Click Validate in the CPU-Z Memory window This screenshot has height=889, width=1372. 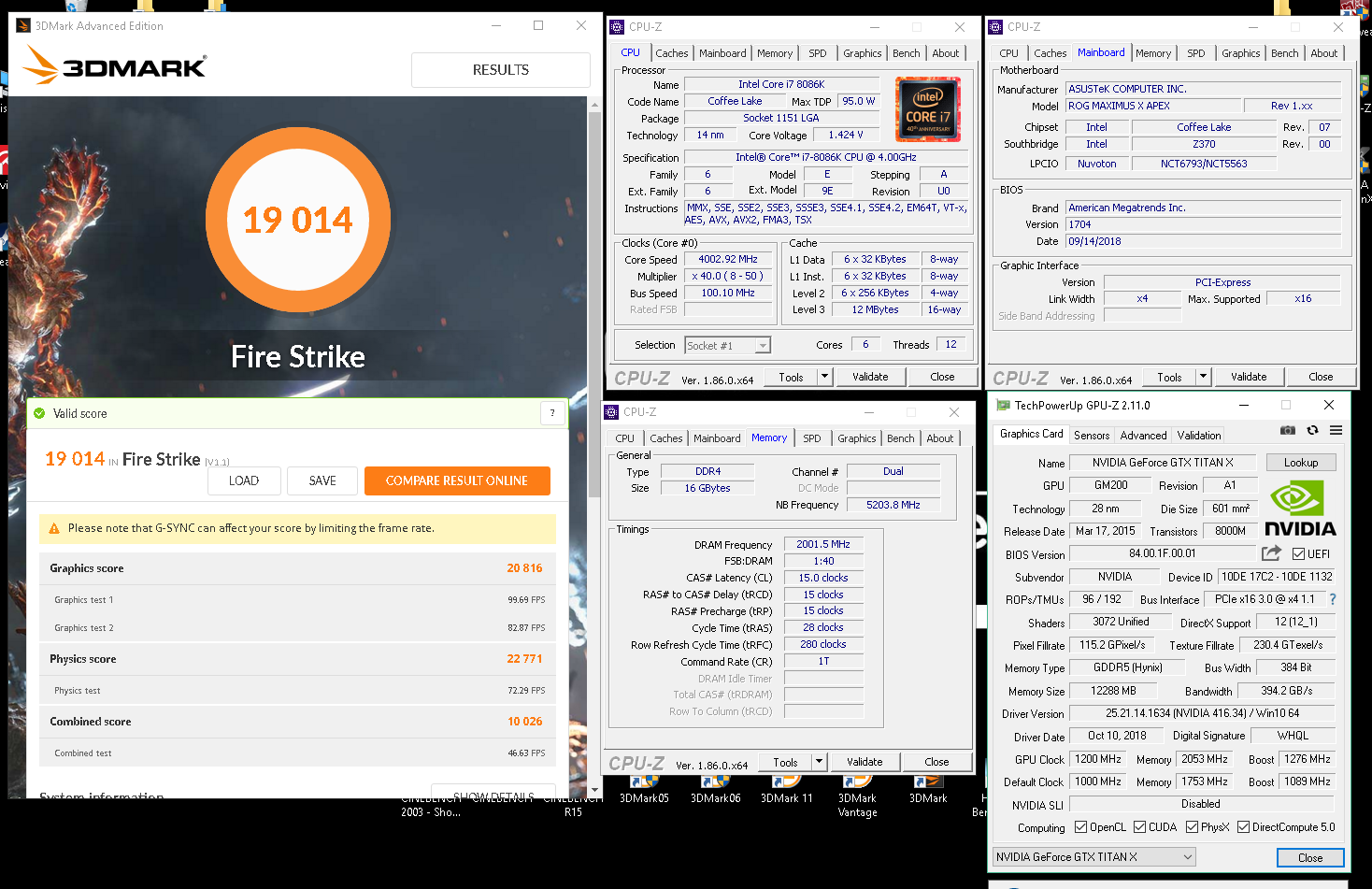click(x=865, y=762)
